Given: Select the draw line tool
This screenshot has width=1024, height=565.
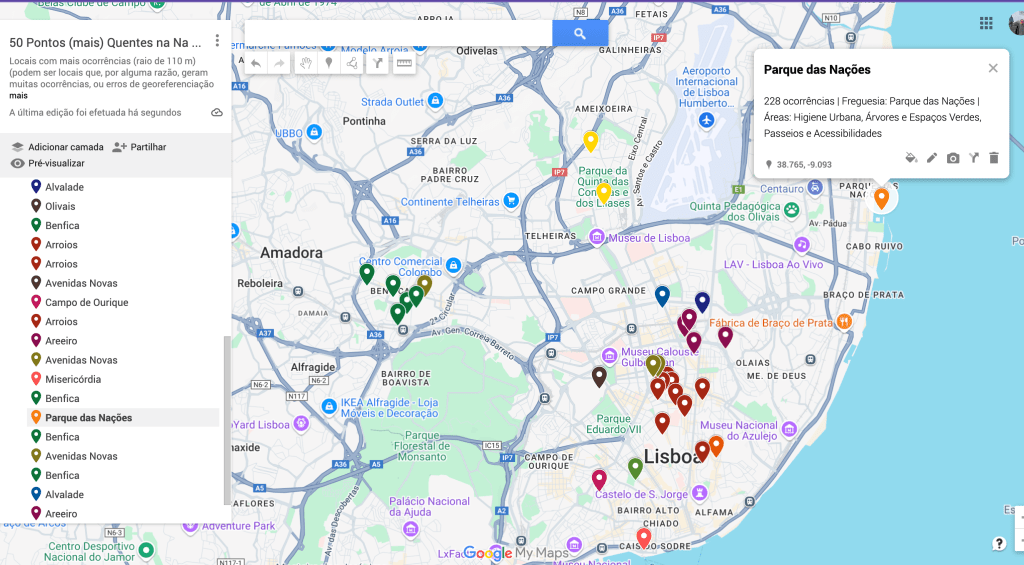Looking at the screenshot, I should [x=352, y=63].
